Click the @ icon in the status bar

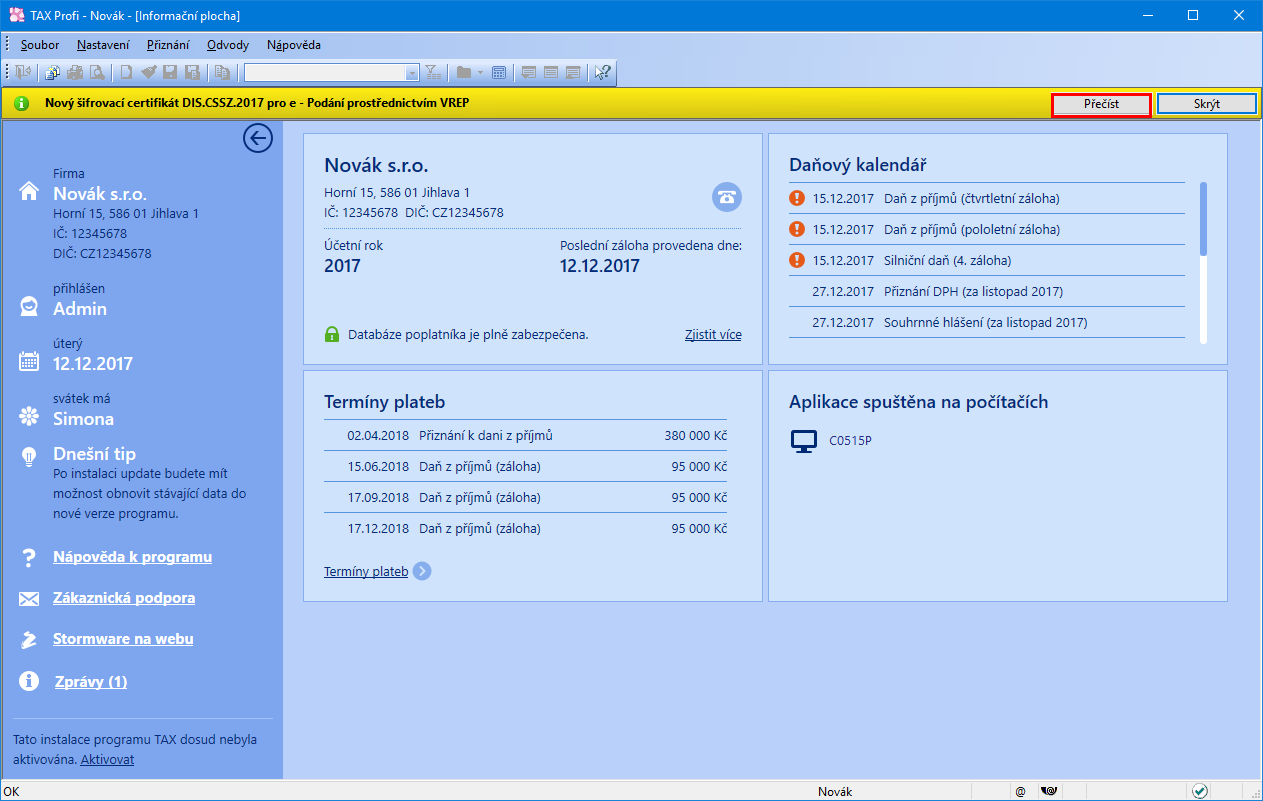click(1021, 791)
